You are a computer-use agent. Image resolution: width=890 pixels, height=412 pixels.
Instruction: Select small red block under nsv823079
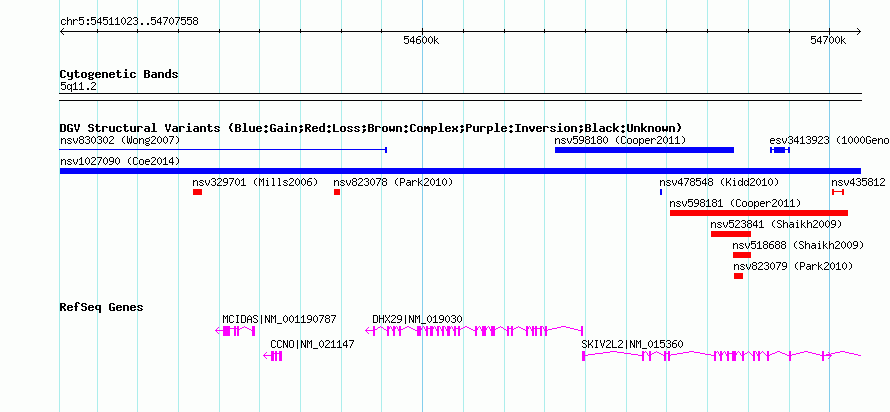click(x=738, y=276)
